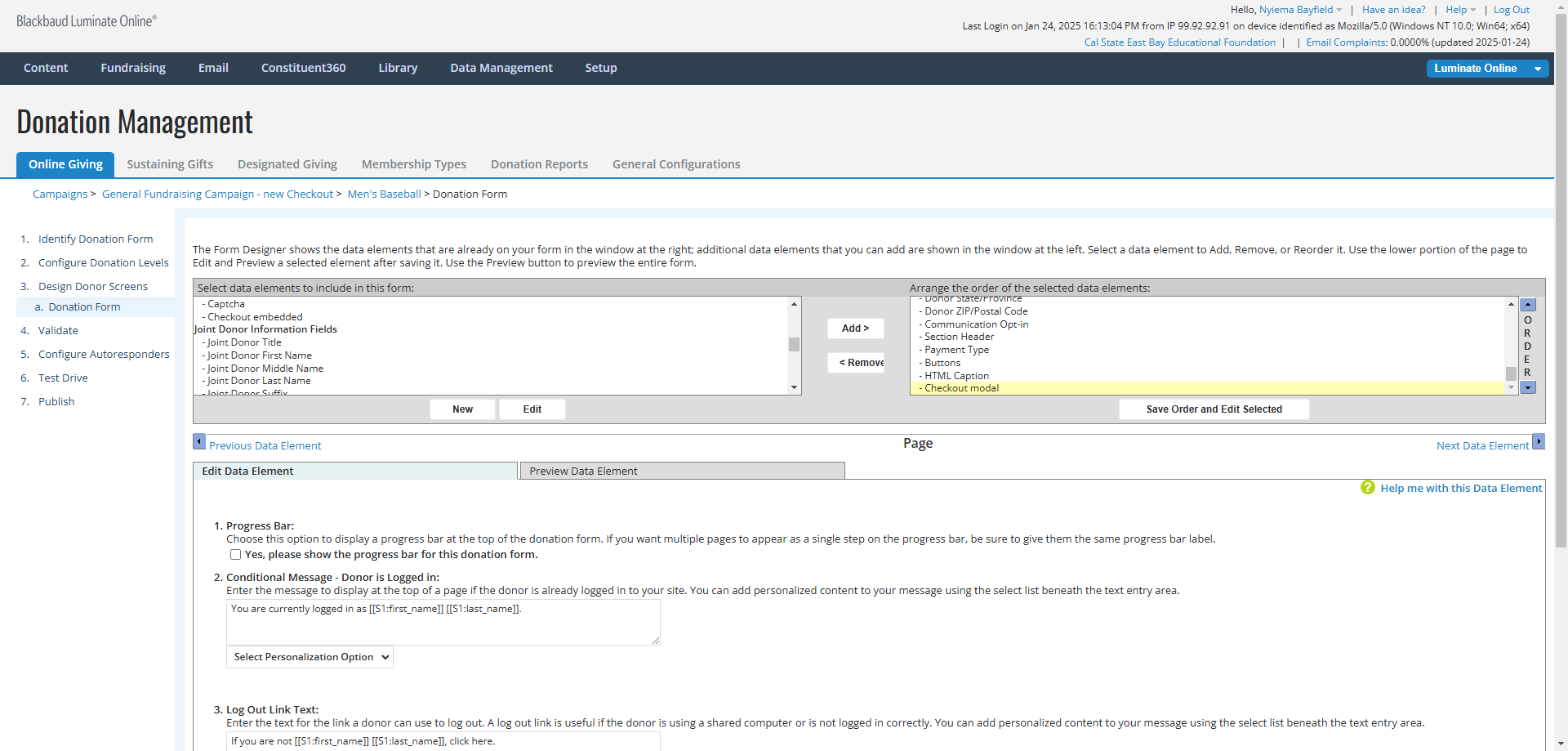Switch to the Donation Reports tab
1568x751 pixels.
click(x=539, y=164)
